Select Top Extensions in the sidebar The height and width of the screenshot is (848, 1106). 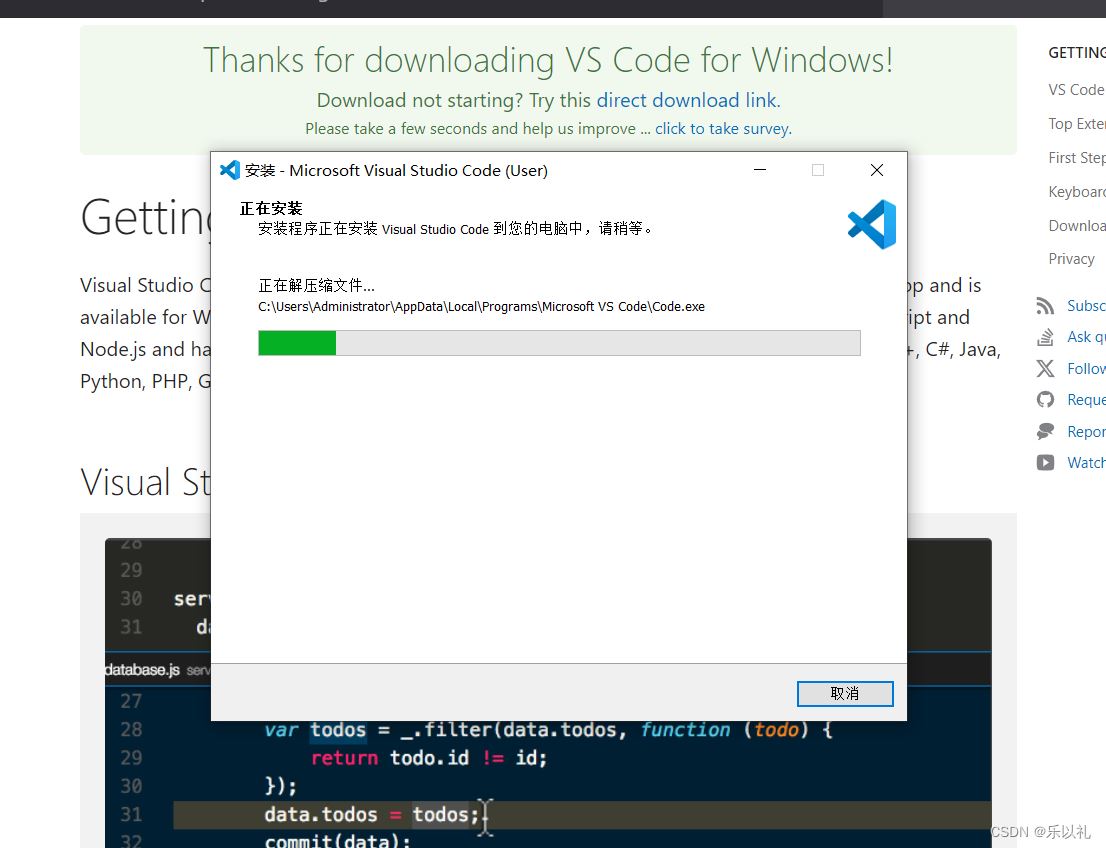[1076, 123]
